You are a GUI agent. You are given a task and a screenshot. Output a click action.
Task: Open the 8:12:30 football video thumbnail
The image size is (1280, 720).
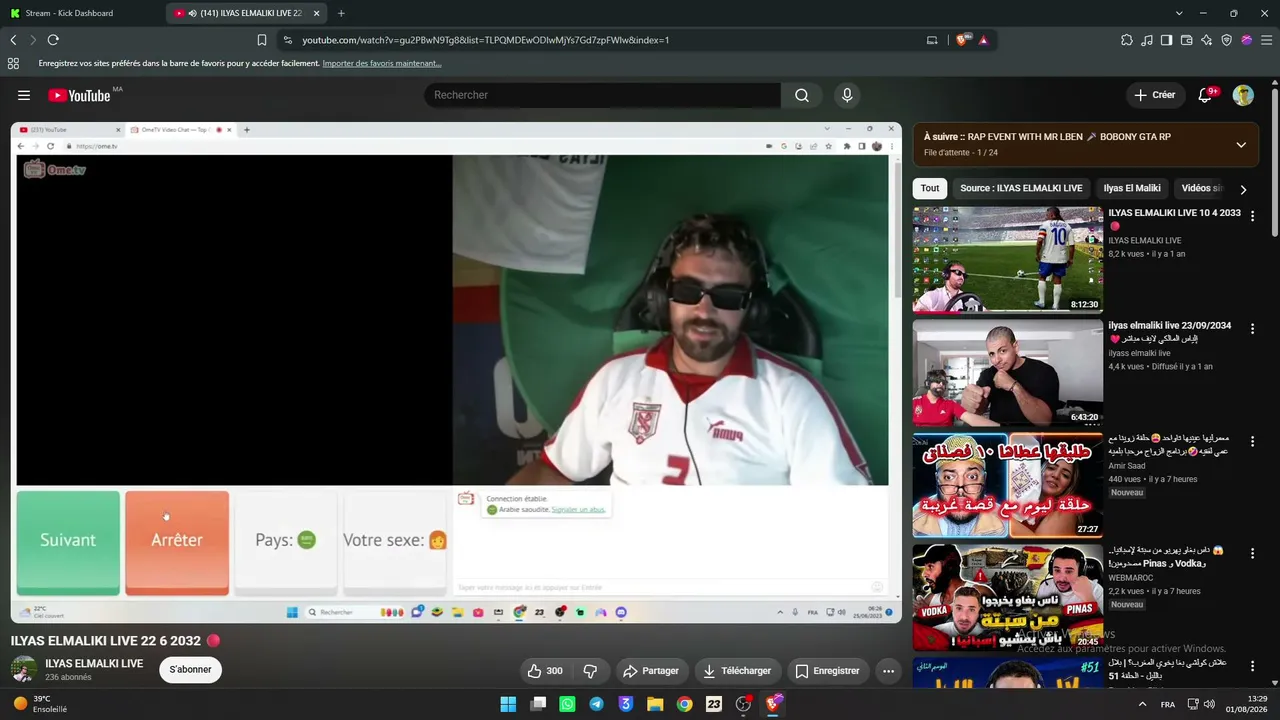pyautogui.click(x=1008, y=260)
